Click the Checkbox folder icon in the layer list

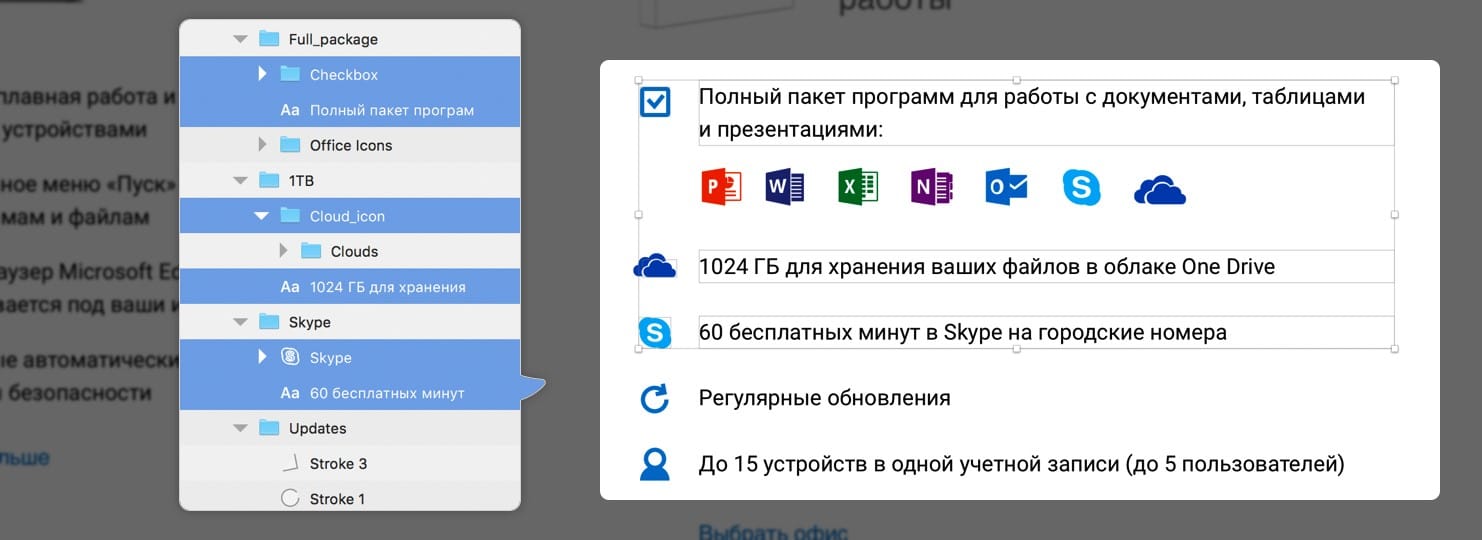(290, 74)
